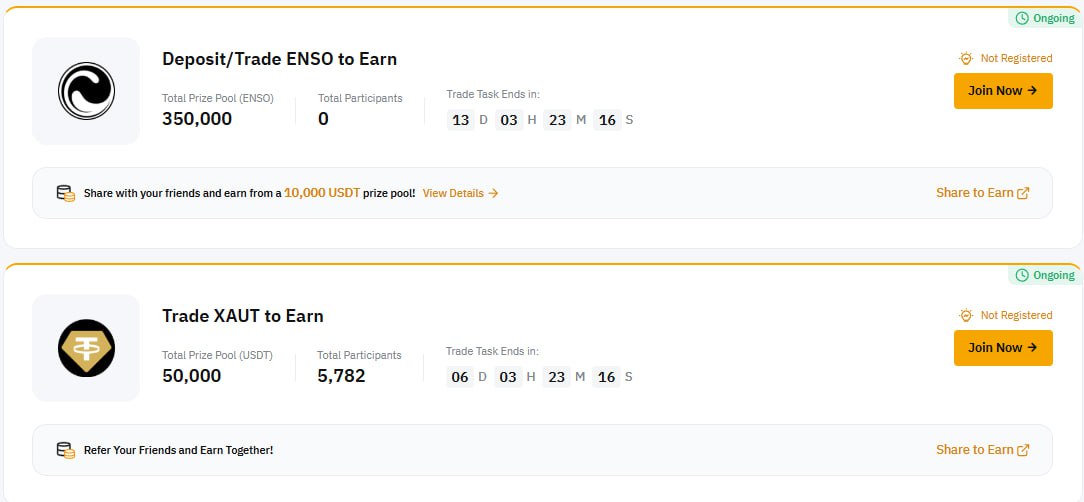Click the ENSO Share to Earn external-link icon
Screen dimensions: 1084x502
(1023, 193)
